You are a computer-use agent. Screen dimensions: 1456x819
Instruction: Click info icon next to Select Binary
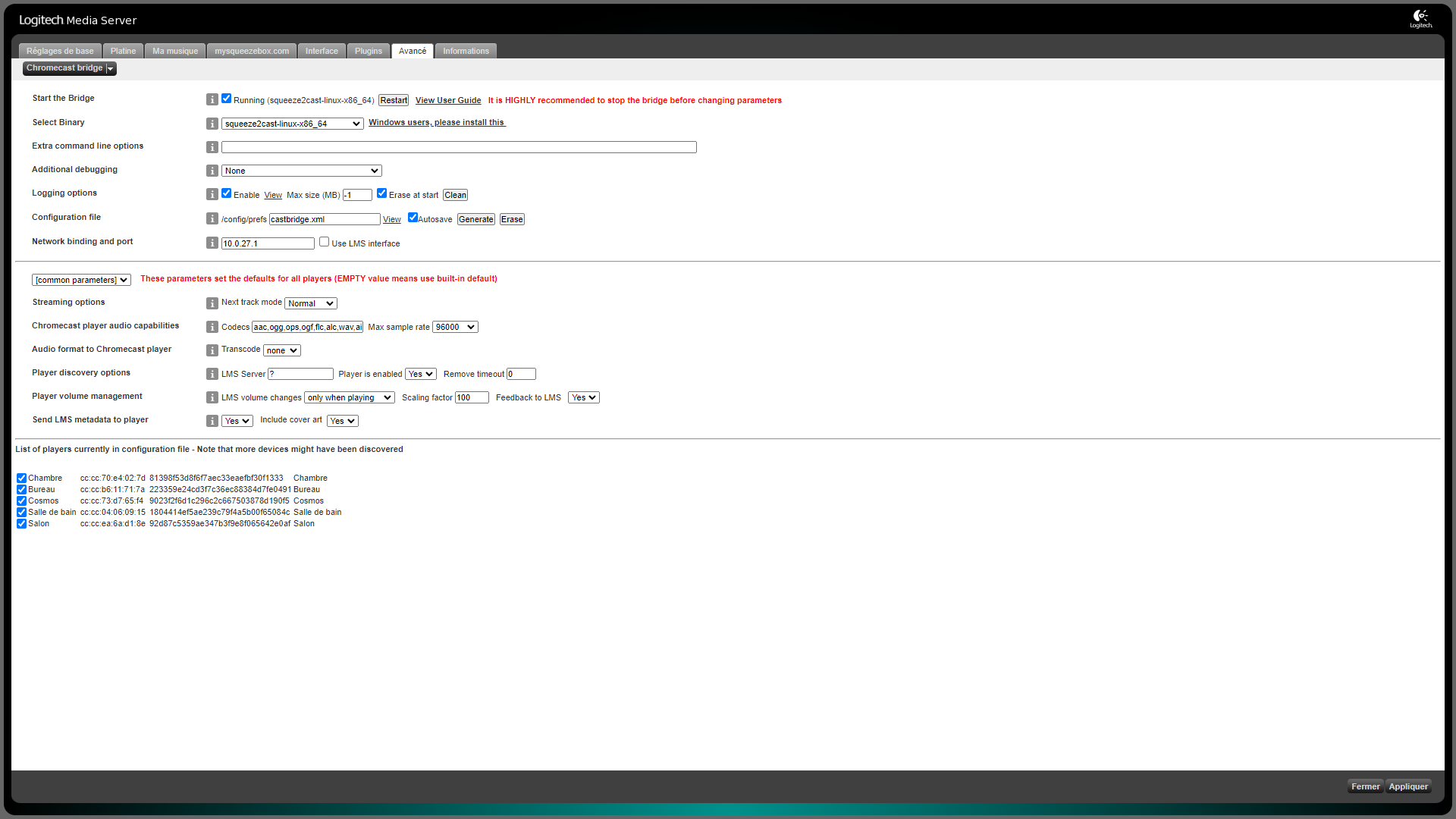point(212,124)
